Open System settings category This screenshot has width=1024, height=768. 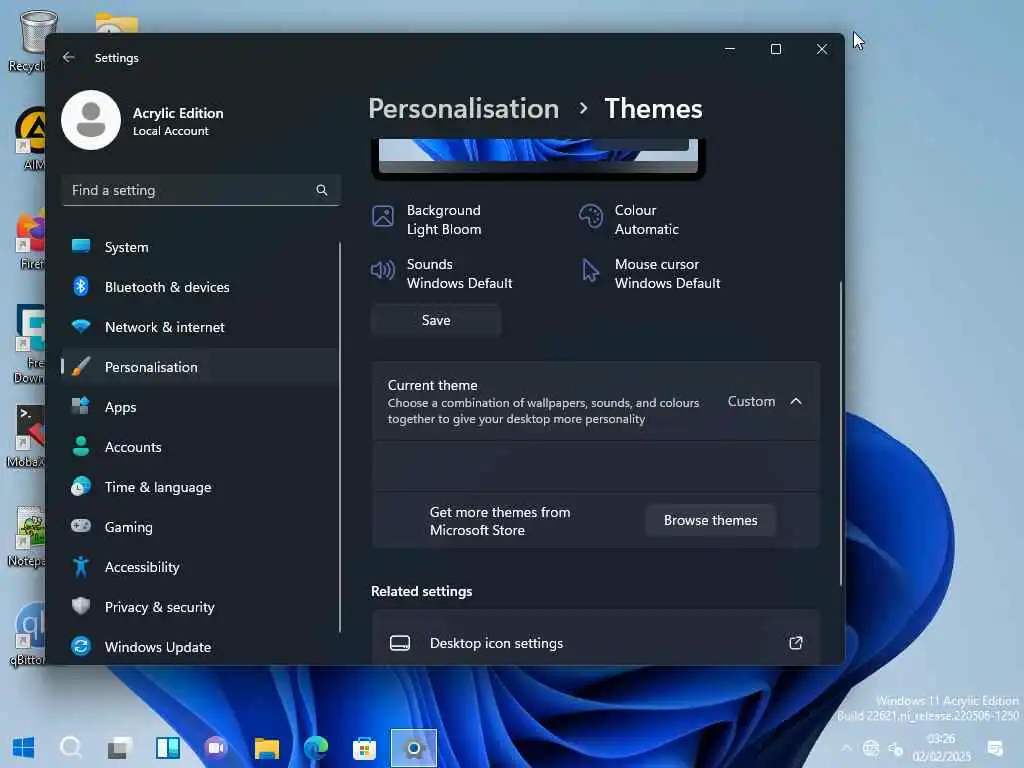[x=200, y=247]
